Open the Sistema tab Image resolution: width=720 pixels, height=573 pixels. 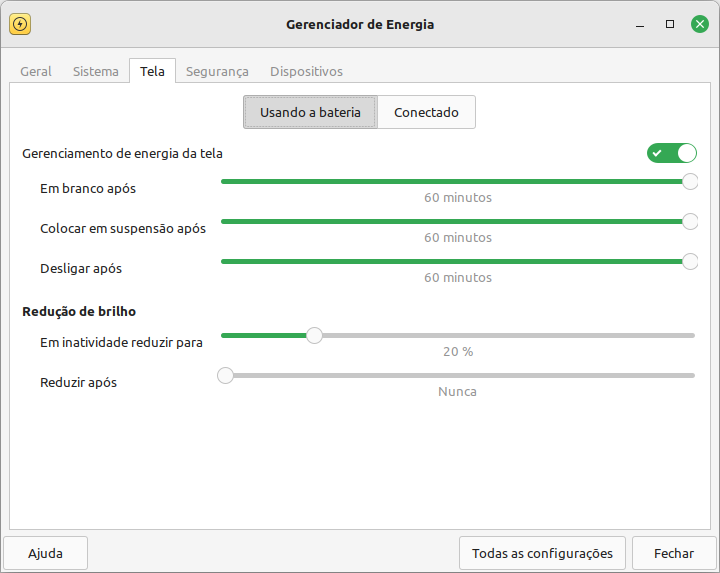[x=96, y=72]
